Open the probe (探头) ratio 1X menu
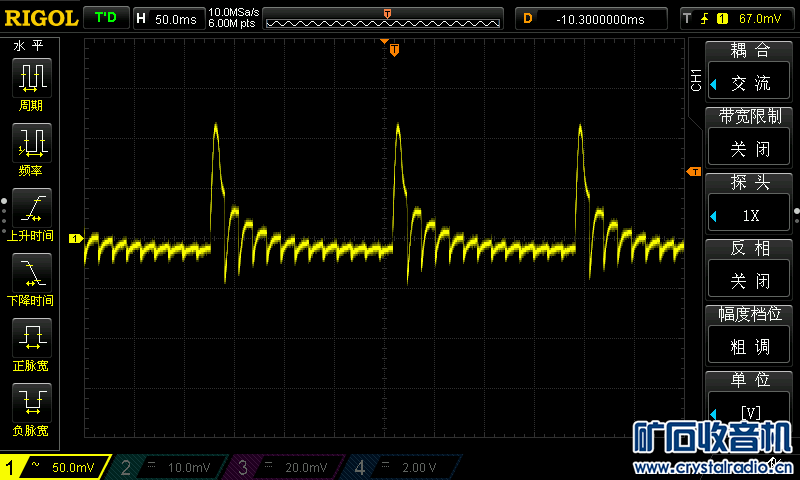Screen dimensions: 800x480 tap(750, 214)
